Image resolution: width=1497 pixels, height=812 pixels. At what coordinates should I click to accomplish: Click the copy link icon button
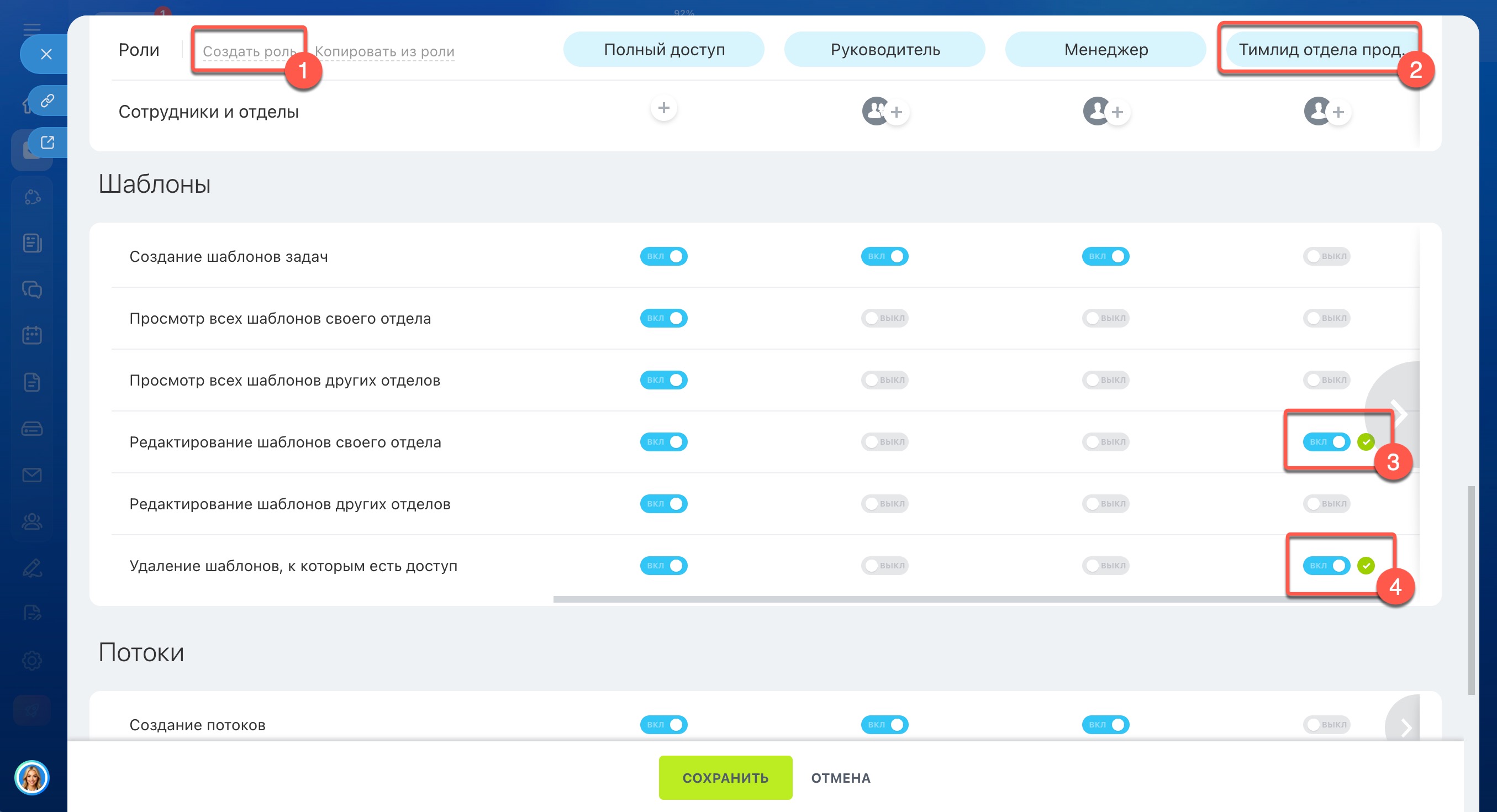[48, 101]
